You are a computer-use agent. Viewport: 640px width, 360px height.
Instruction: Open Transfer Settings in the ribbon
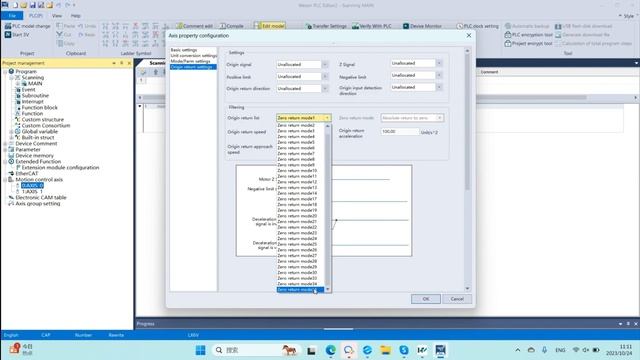coord(326,26)
